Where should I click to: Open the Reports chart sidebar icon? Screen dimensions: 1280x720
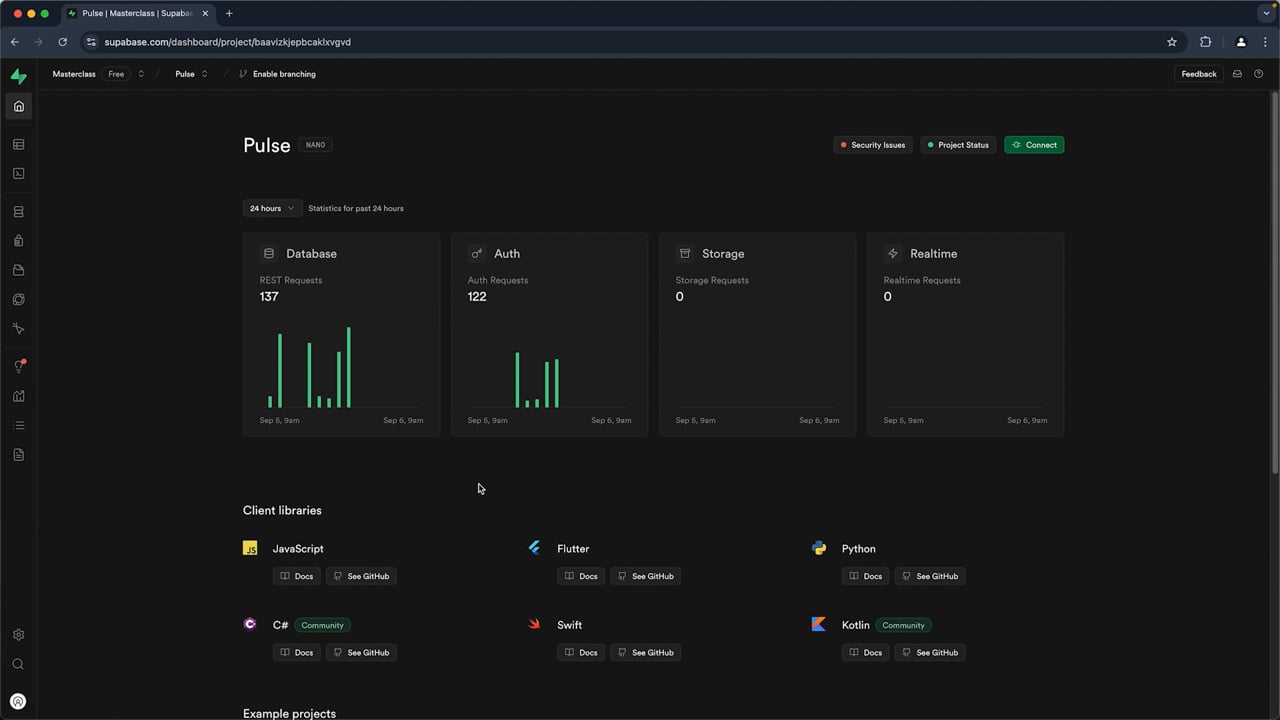coord(18,396)
